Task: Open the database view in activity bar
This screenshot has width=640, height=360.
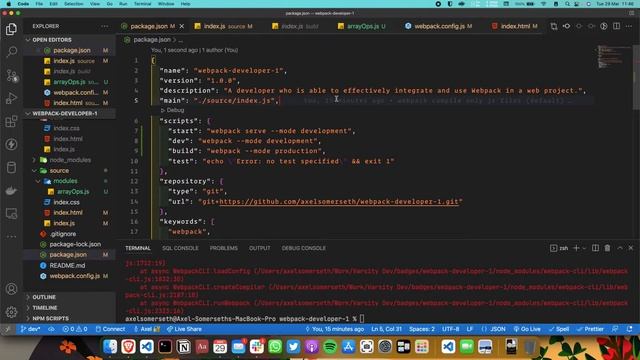Action: 11,167
